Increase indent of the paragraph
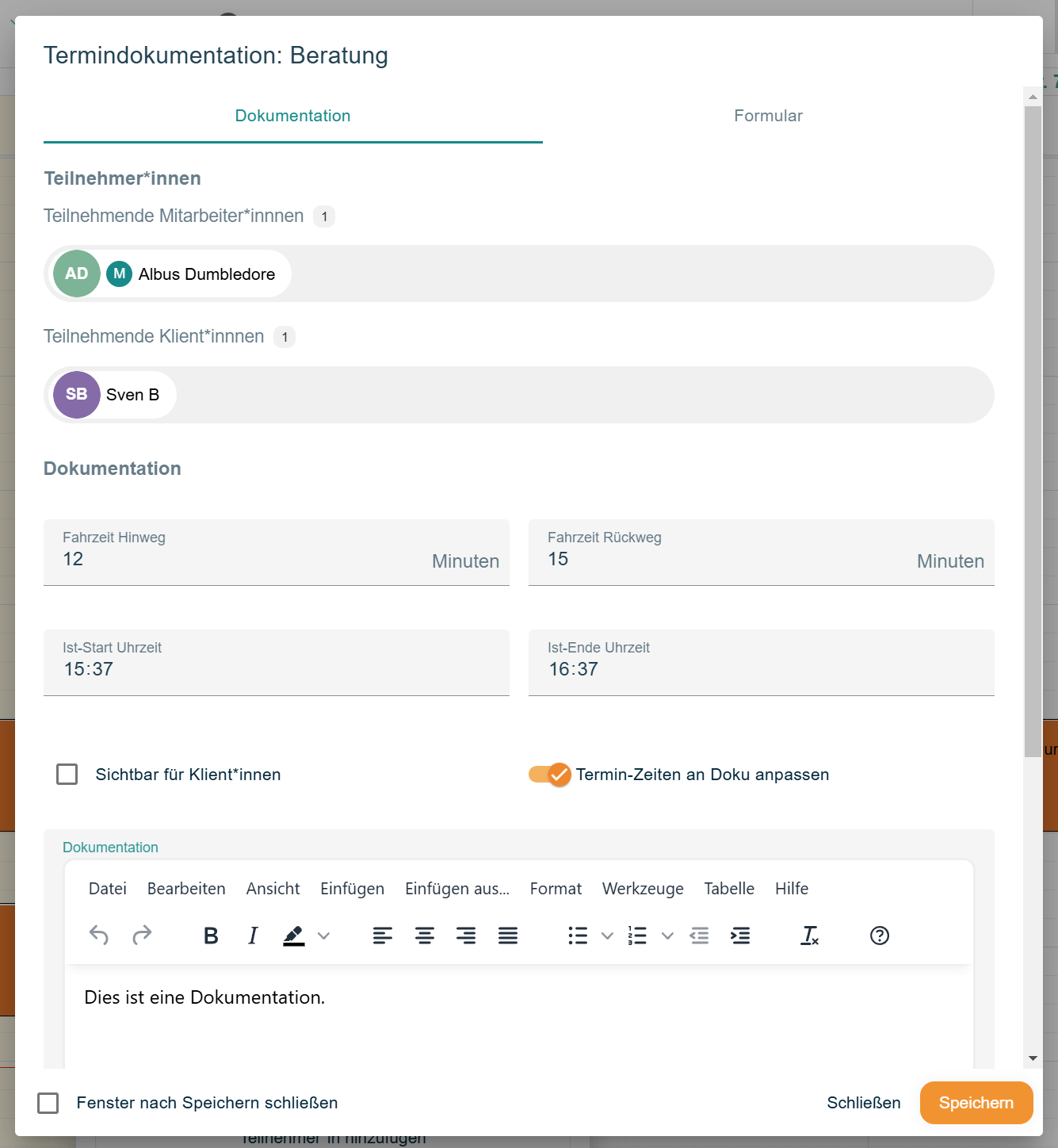This screenshot has width=1058, height=1148. [x=740, y=936]
